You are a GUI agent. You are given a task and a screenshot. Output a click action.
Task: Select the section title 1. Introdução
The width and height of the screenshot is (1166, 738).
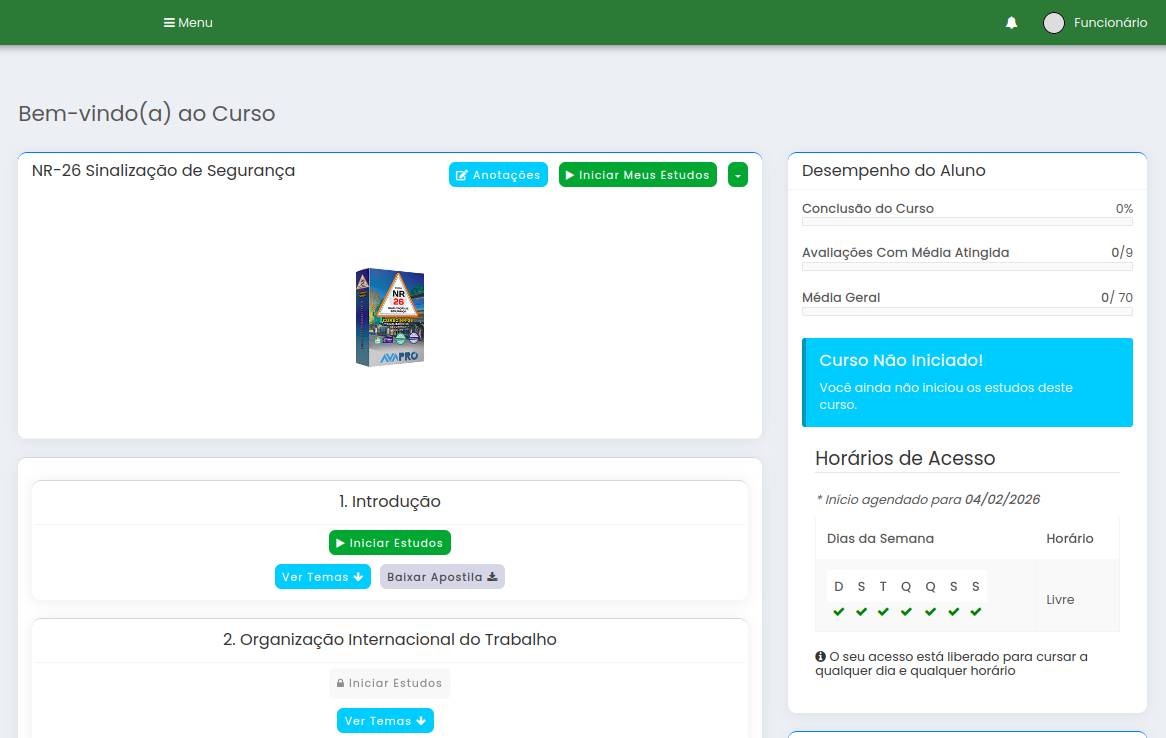tap(389, 501)
